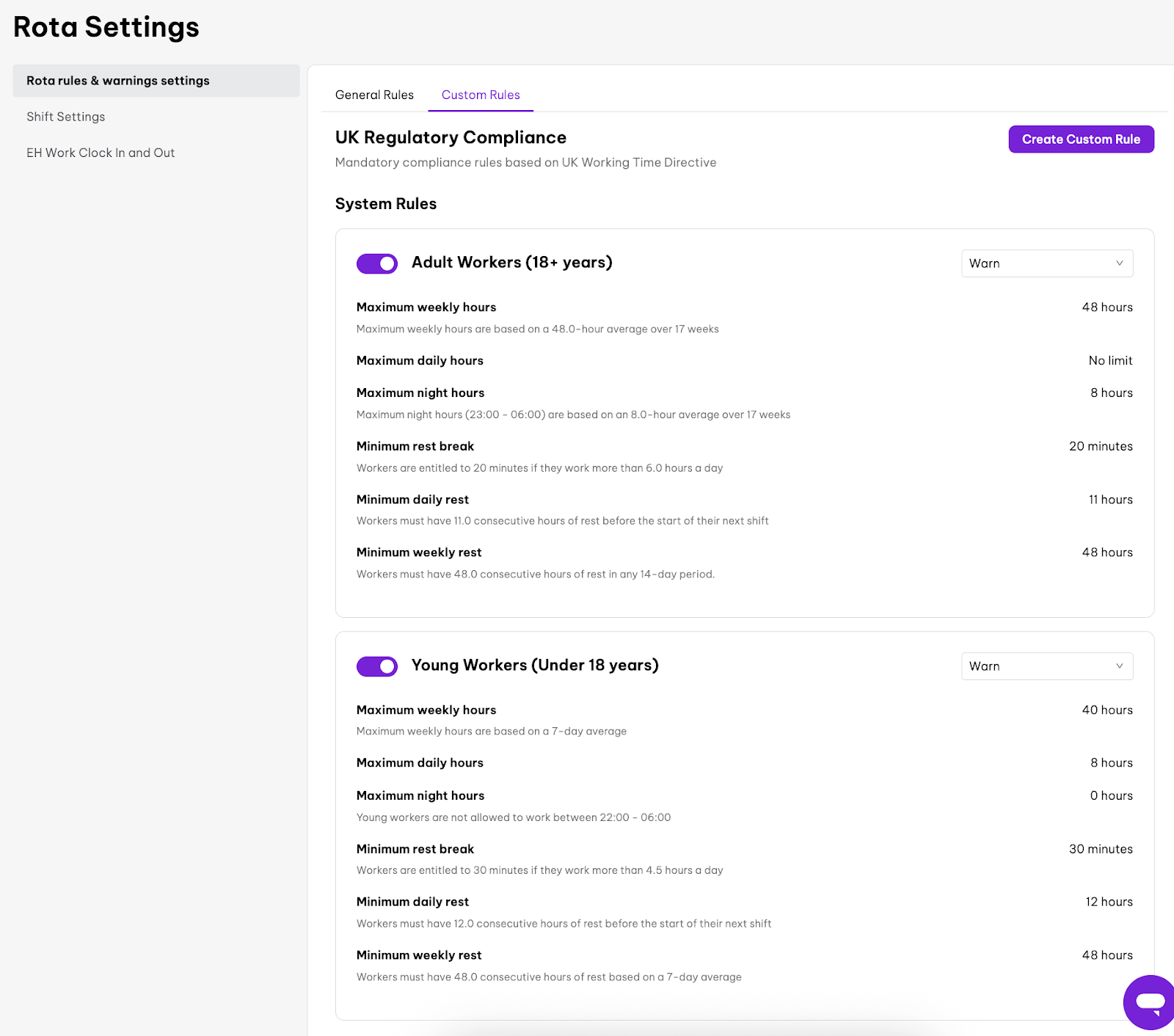Click young workers 30 minutes break value
Image resolution: width=1174 pixels, height=1036 pixels.
click(1101, 849)
